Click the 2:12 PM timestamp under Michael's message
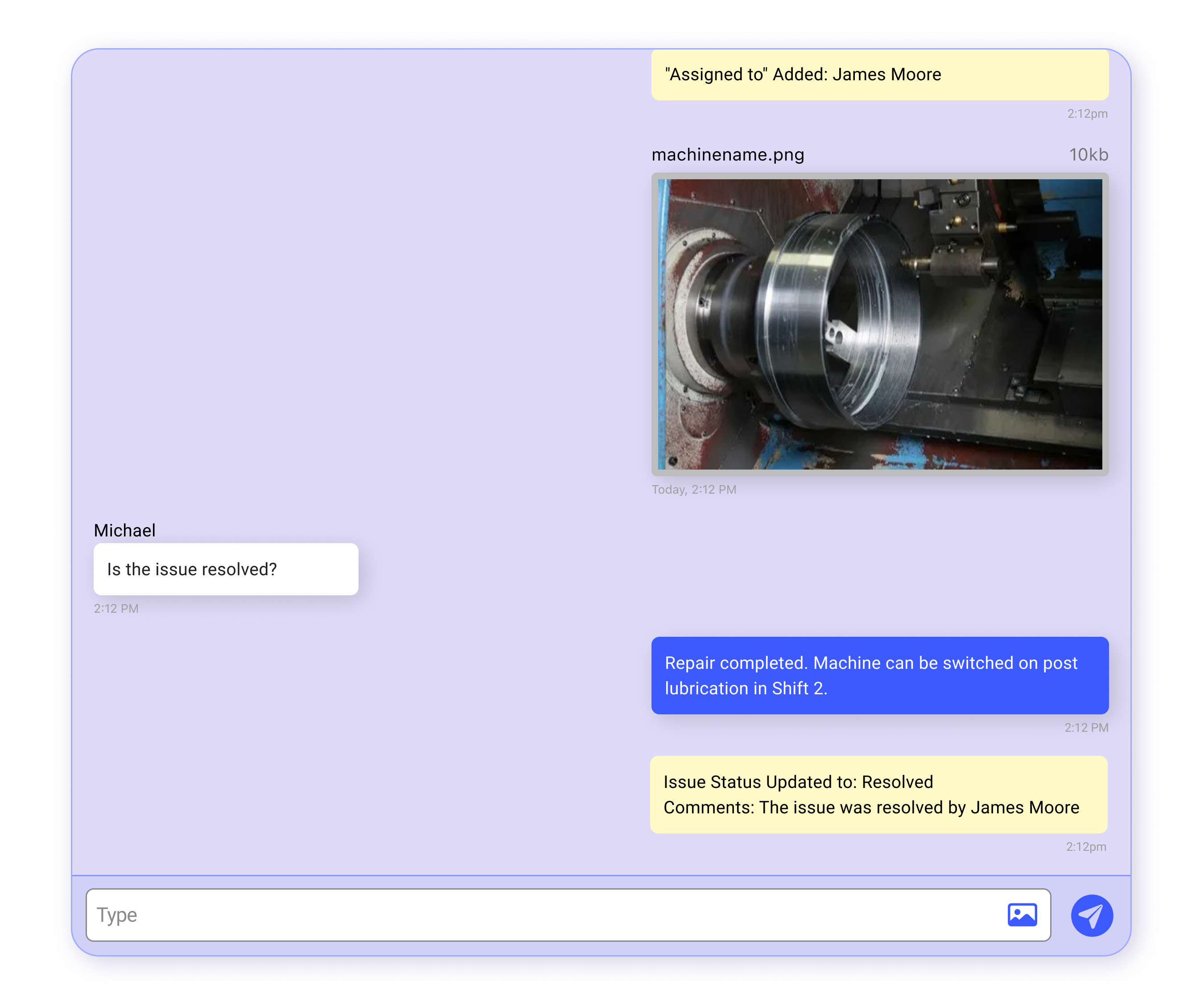This screenshot has width=1204, height=1006. (116, 609)
